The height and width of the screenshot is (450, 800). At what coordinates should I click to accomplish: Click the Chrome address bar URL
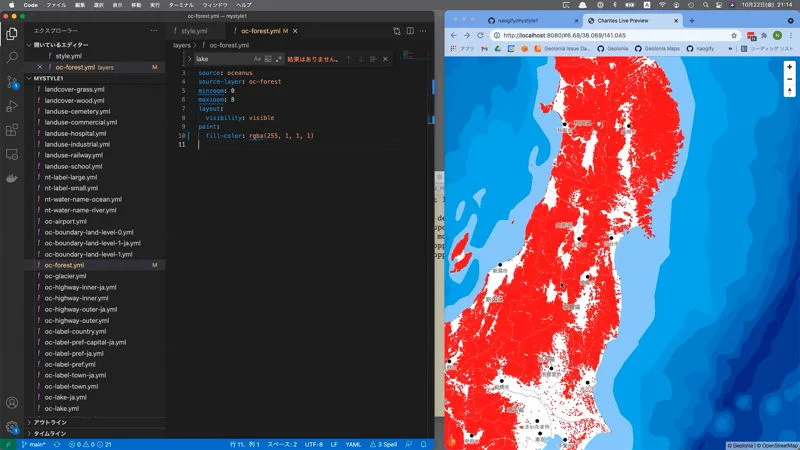click(x=564, y=35)
